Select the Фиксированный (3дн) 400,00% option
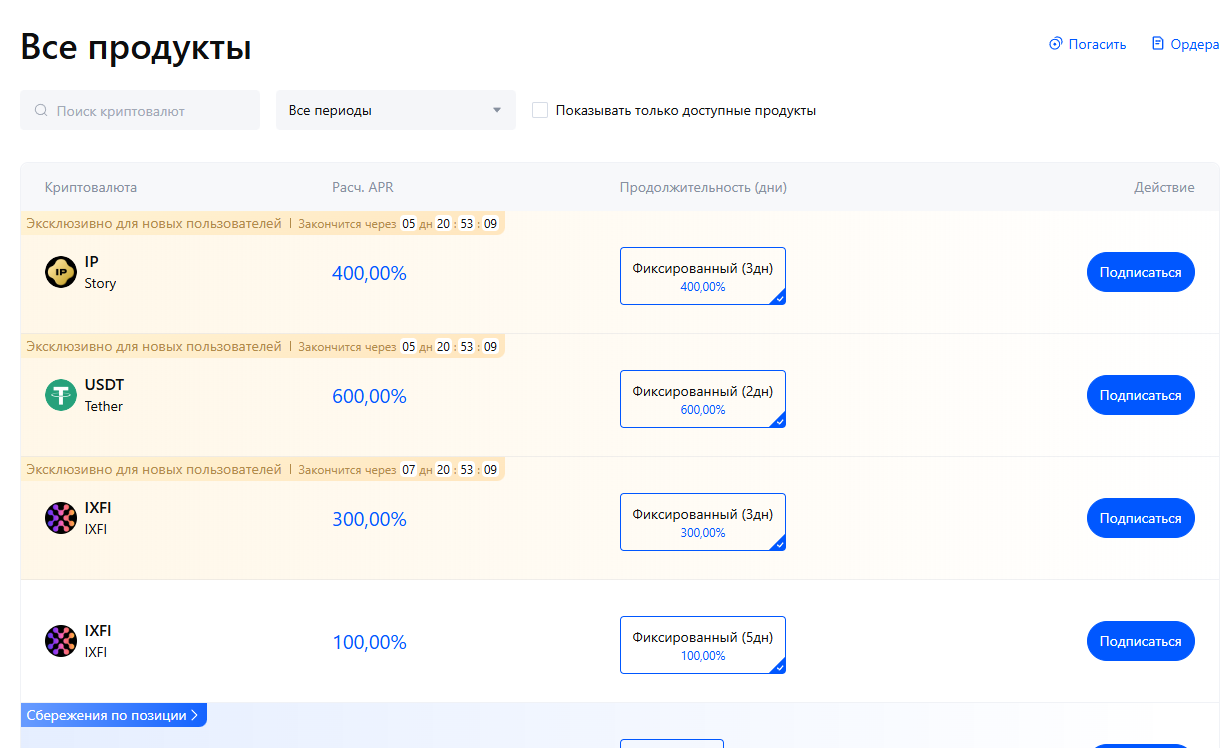 pyautogui.click(x=703, y=276)
